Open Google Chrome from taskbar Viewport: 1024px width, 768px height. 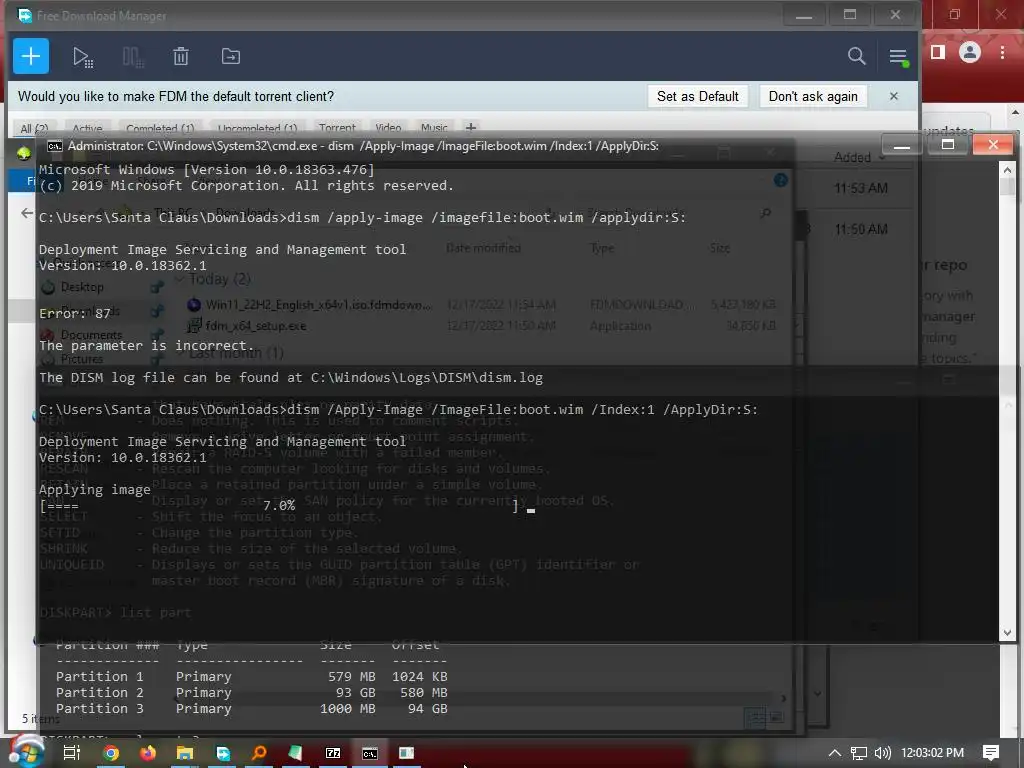point(111,753)
